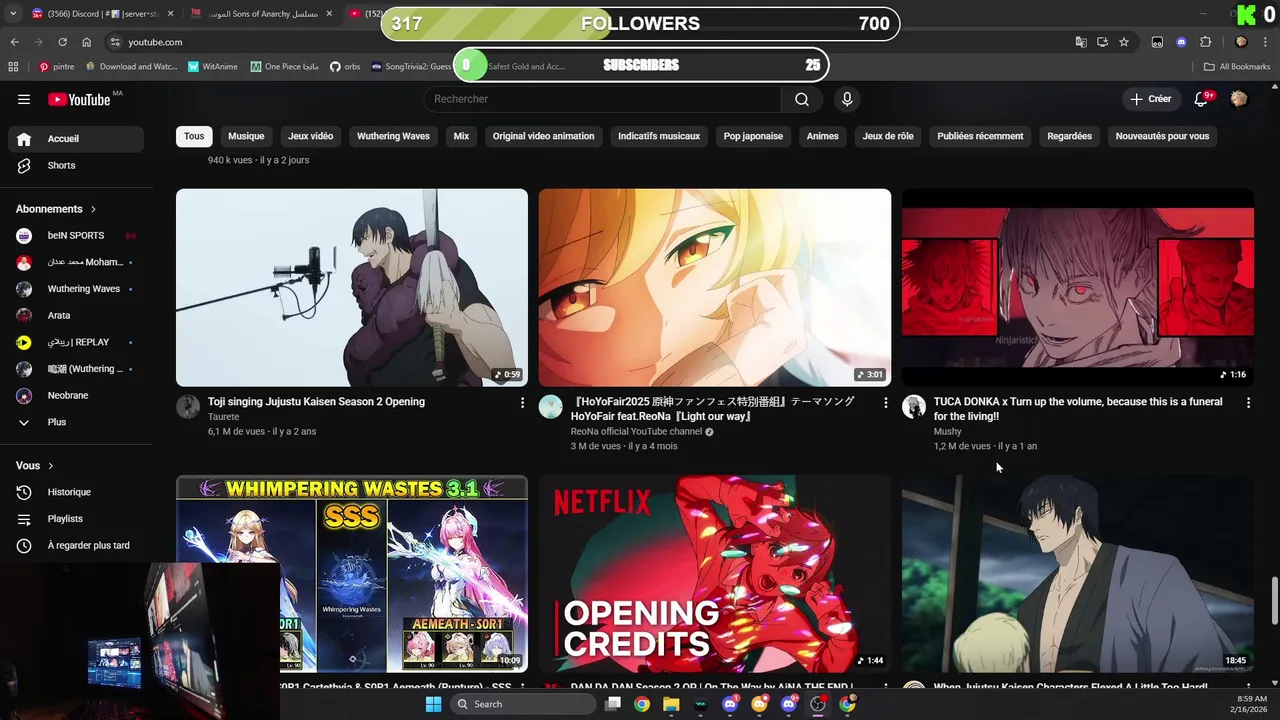Open Taurete channel avatar beside Toji video
The width and height of the screenshot is (1280, 720).
tap(188, 406)
